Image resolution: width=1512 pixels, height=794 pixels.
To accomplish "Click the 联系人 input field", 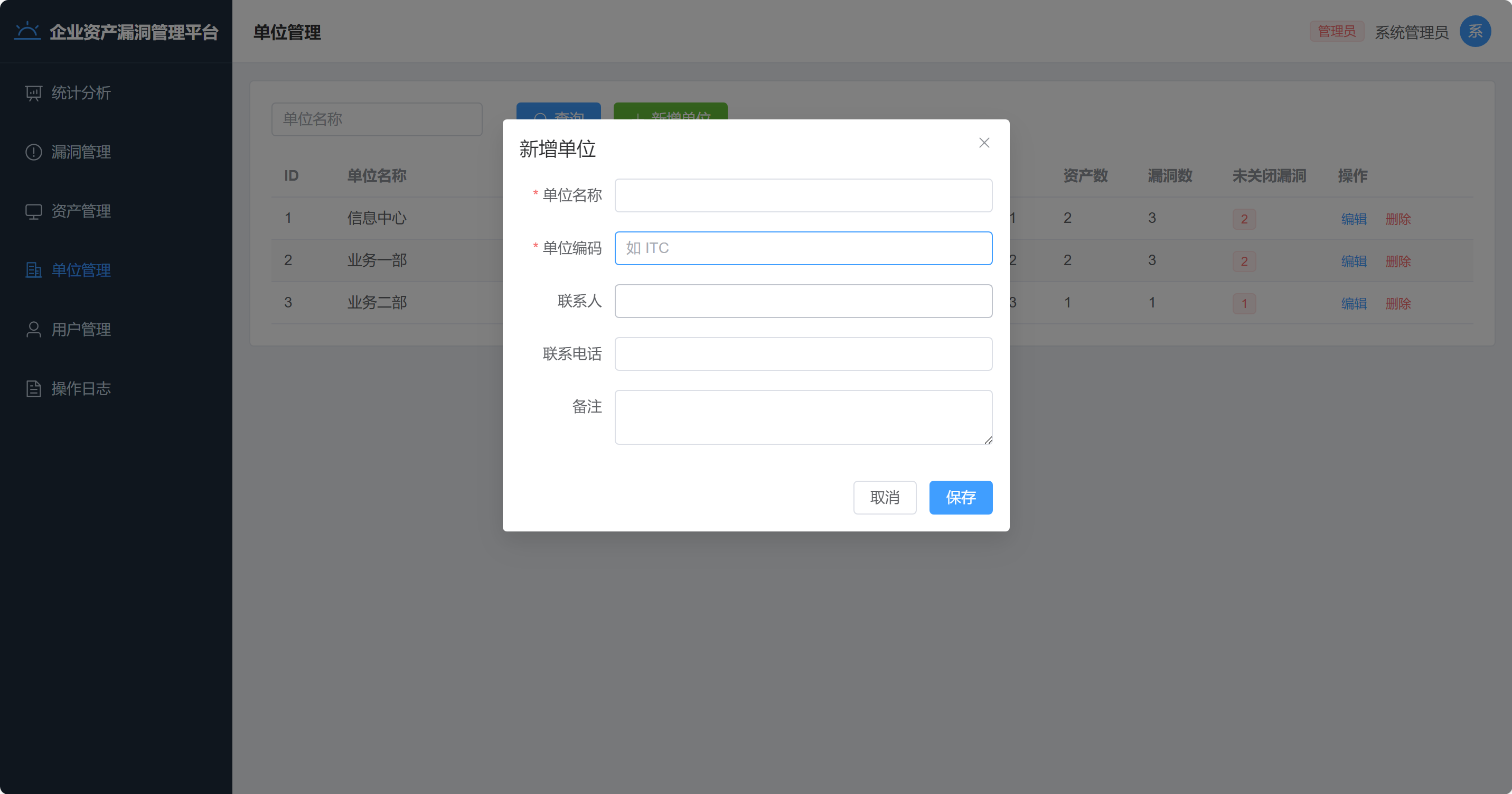I will pyautogui.click(x=803, y=301).
